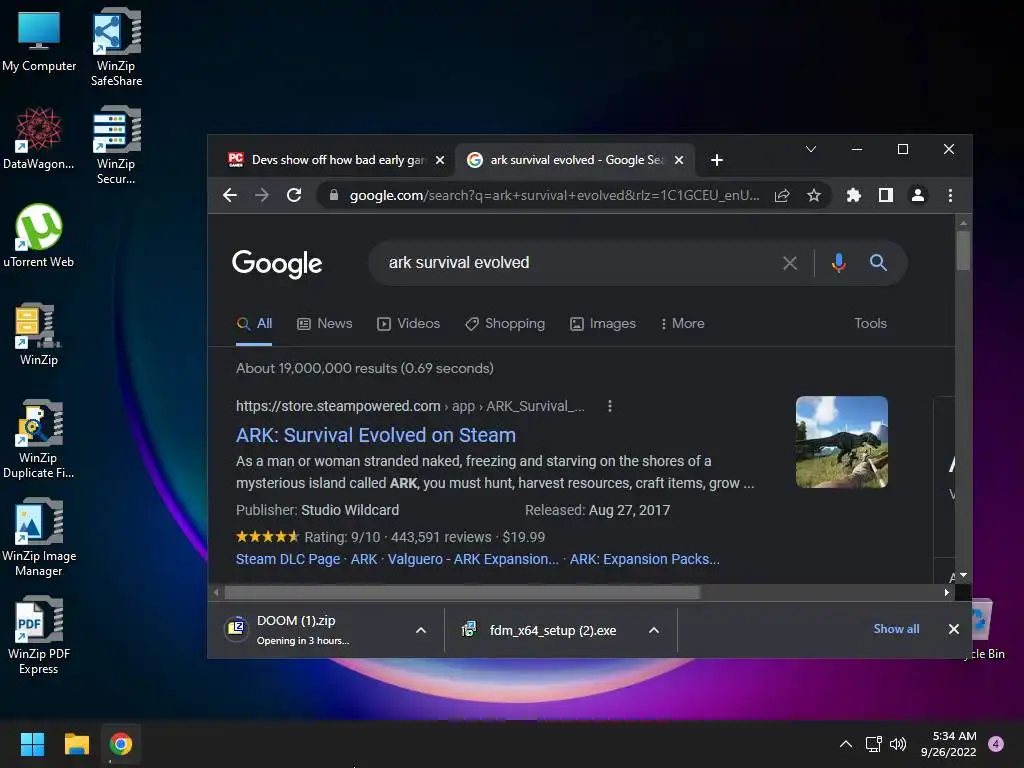Click the right arrow of the horizontal scrollbar

(x=946, y=592)
